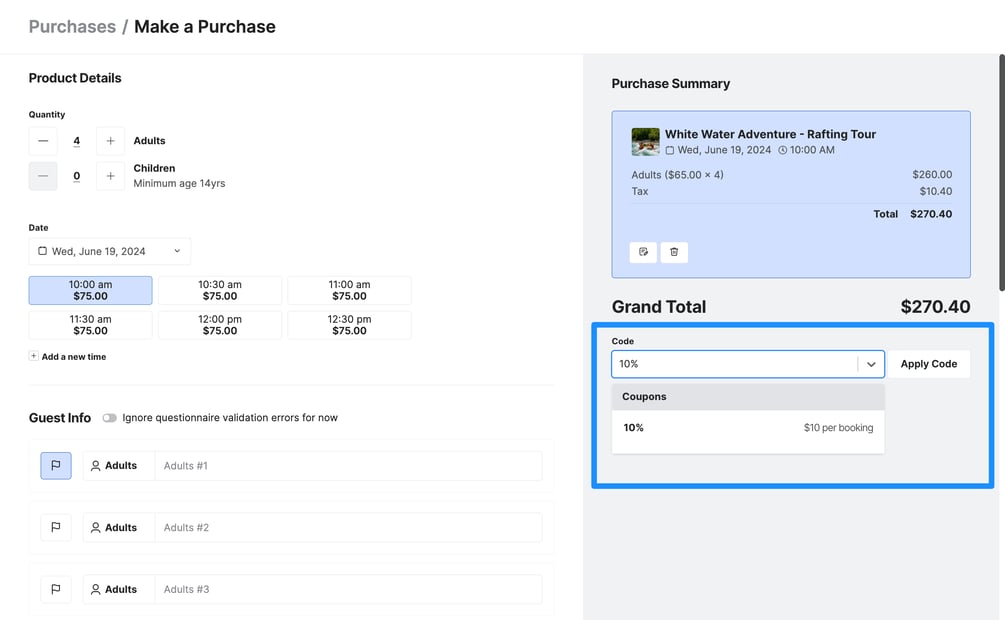This screenshot has width=1005, height=620.
Task: Click the calendar icon inside the Date field
Action: coord(42,251)
